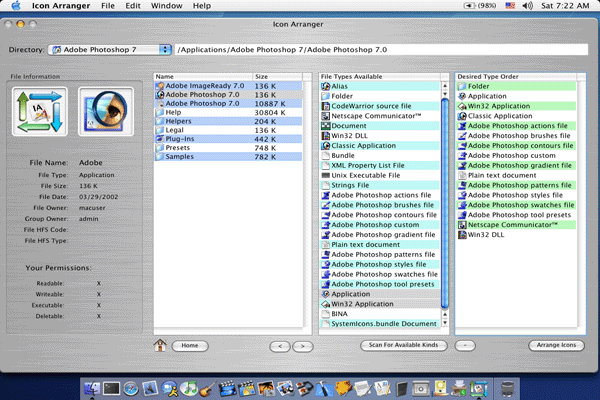600x400 pixels.
Task: Click the back '<' navigation button
Action: click(x=280, y=346)
